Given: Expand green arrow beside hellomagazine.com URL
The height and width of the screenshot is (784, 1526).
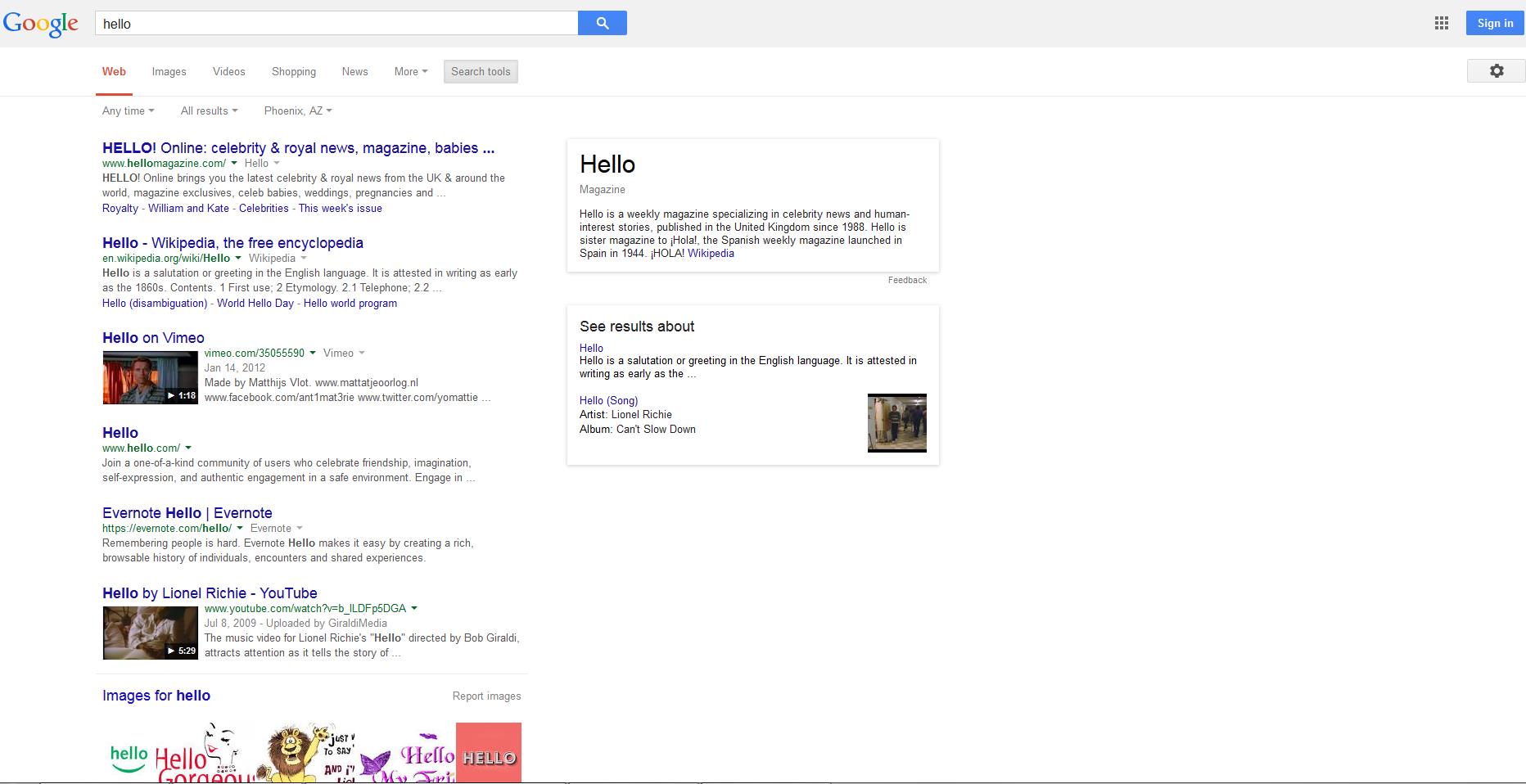Looking at the screenshot, I should (x=234, y=164).
